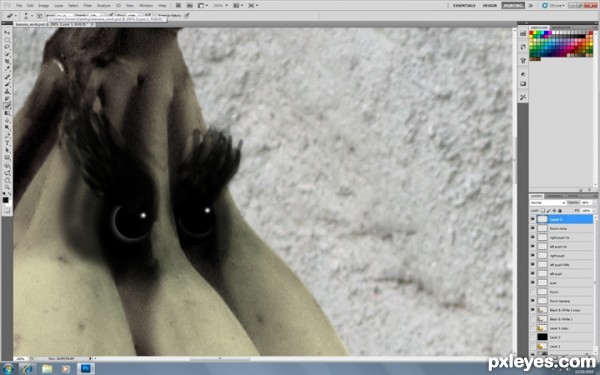The height and width of the screenshot is (375, 600).
Task: Click Switch Foreground and Background Colors arrow
Action: coord(10,194)
